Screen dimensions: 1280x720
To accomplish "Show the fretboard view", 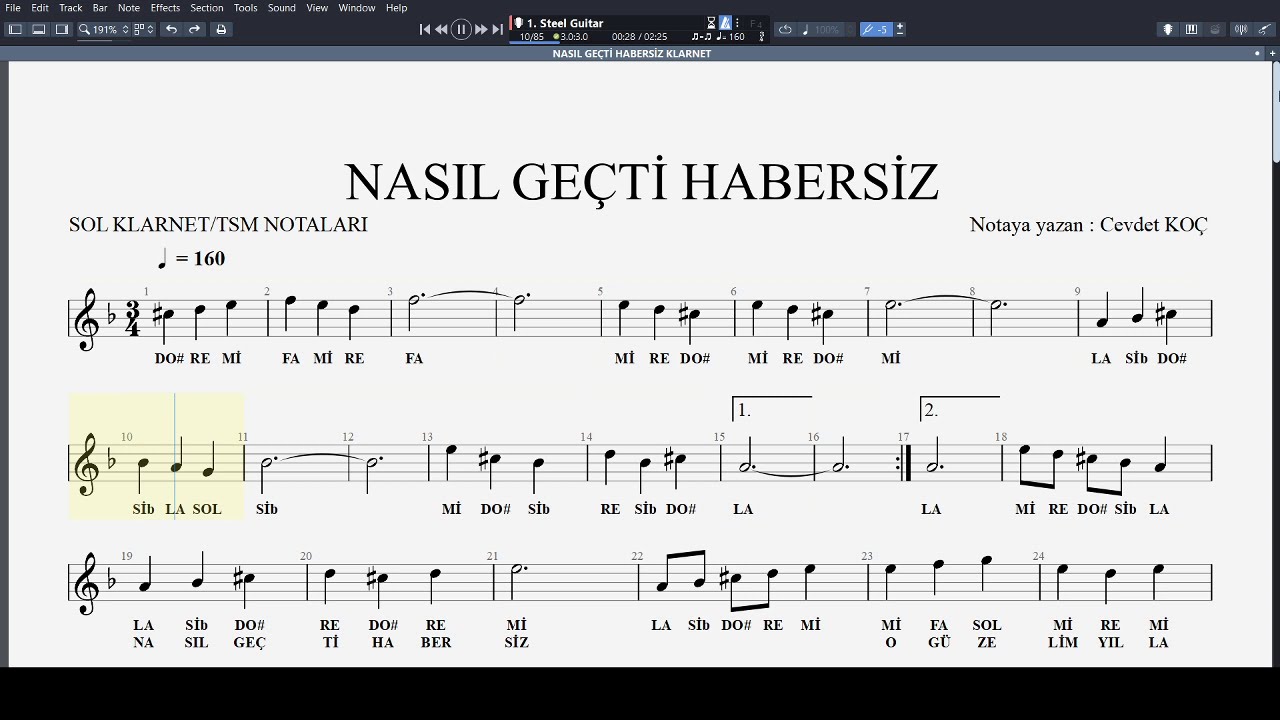I will pyautogui.click(x=1167, y=30).
